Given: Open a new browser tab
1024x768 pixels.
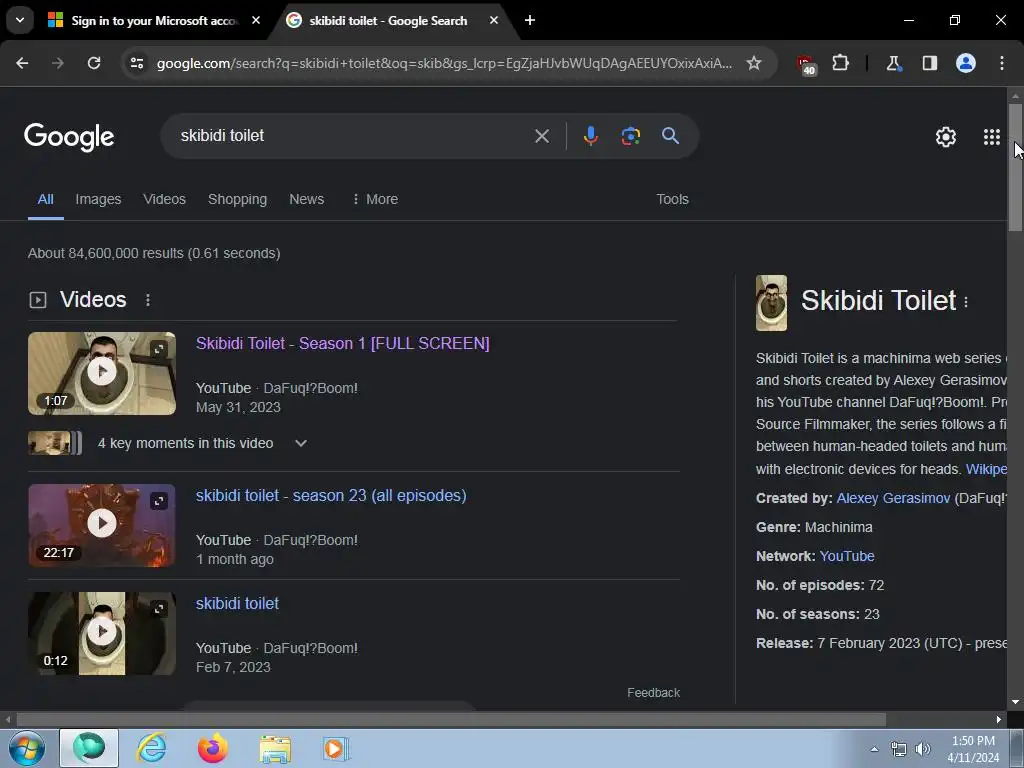Looking at the screenshot, I should point(530,20).
